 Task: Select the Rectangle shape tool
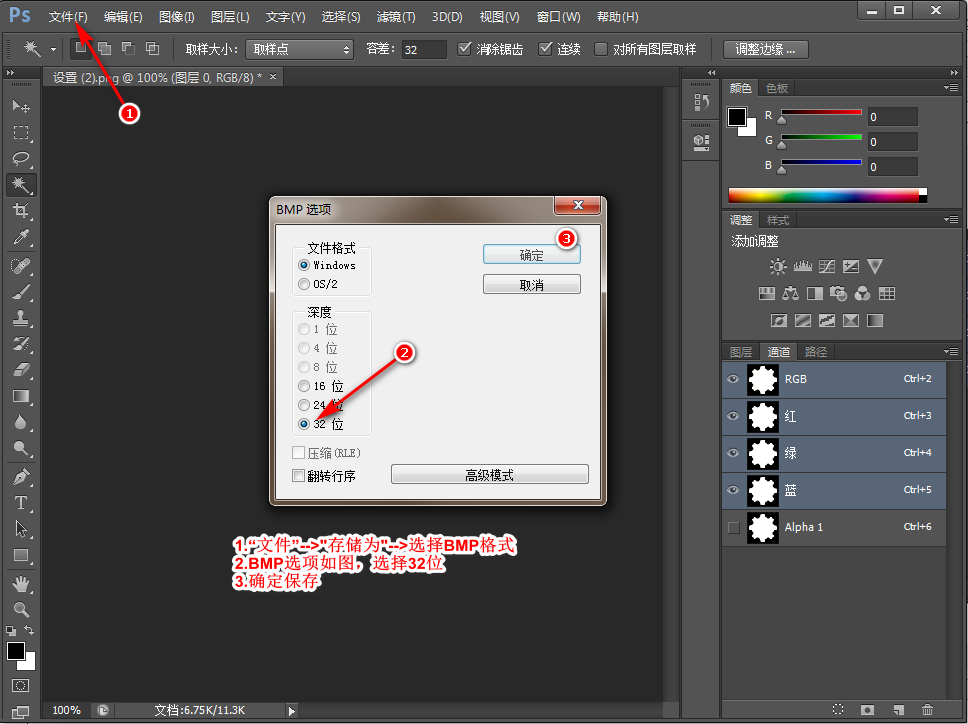pyautogui.click(x=21, y=555)
